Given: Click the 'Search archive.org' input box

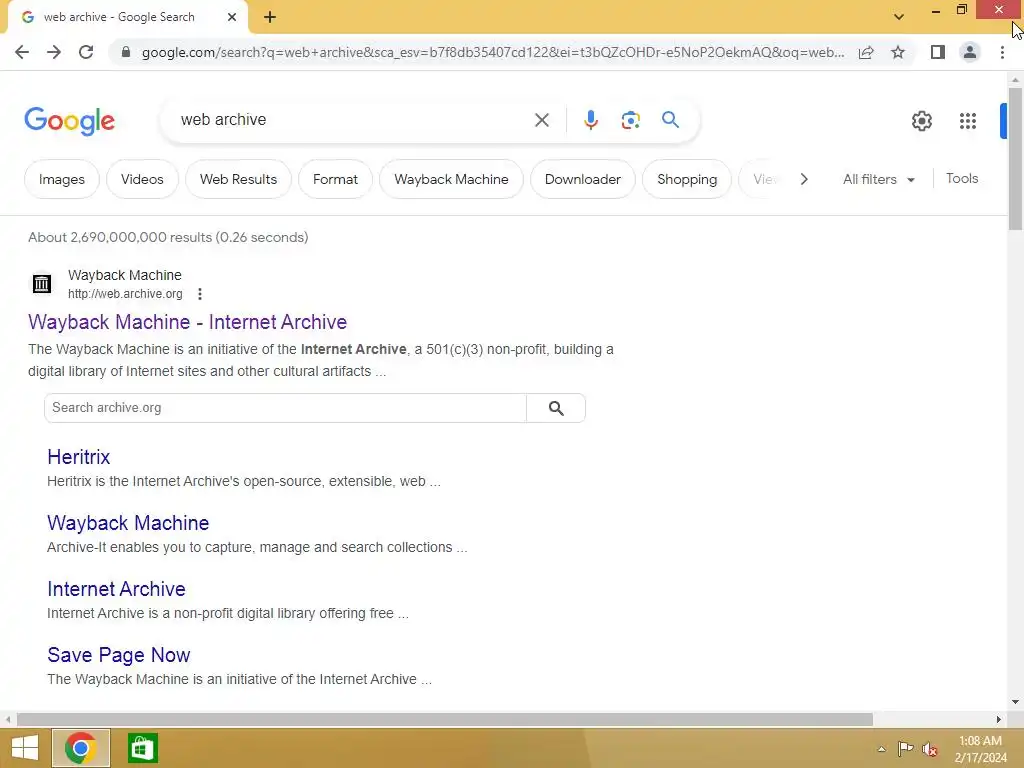Looking at the screenshot, I should click(285, 408).
